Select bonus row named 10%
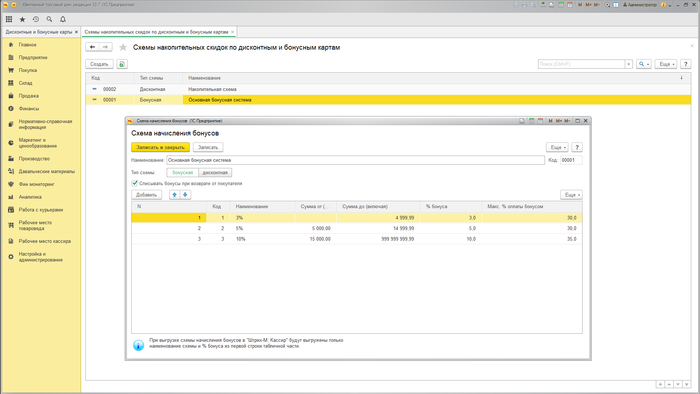This screenshot has width=700, height=394. tap(357, 239)
